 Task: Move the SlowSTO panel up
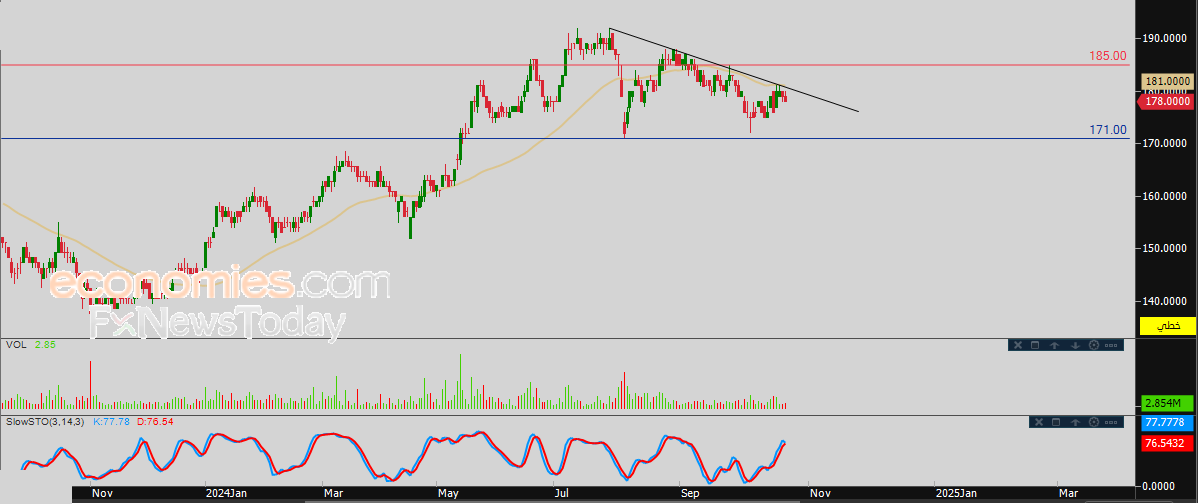click(1075, 422)
